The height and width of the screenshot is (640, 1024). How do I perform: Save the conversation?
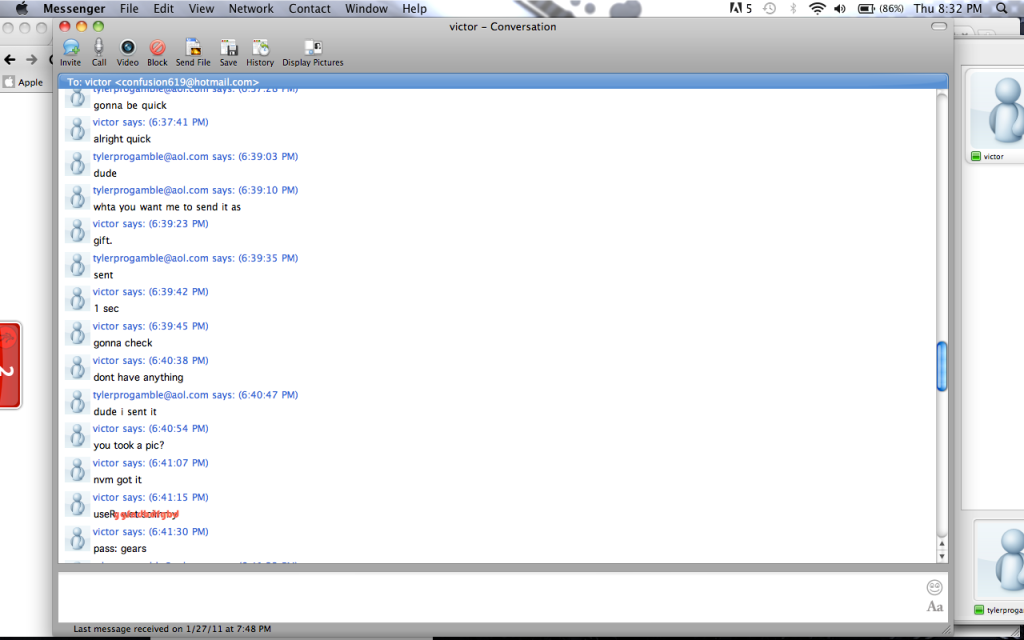pyautogui.click(x=229, y=52)
